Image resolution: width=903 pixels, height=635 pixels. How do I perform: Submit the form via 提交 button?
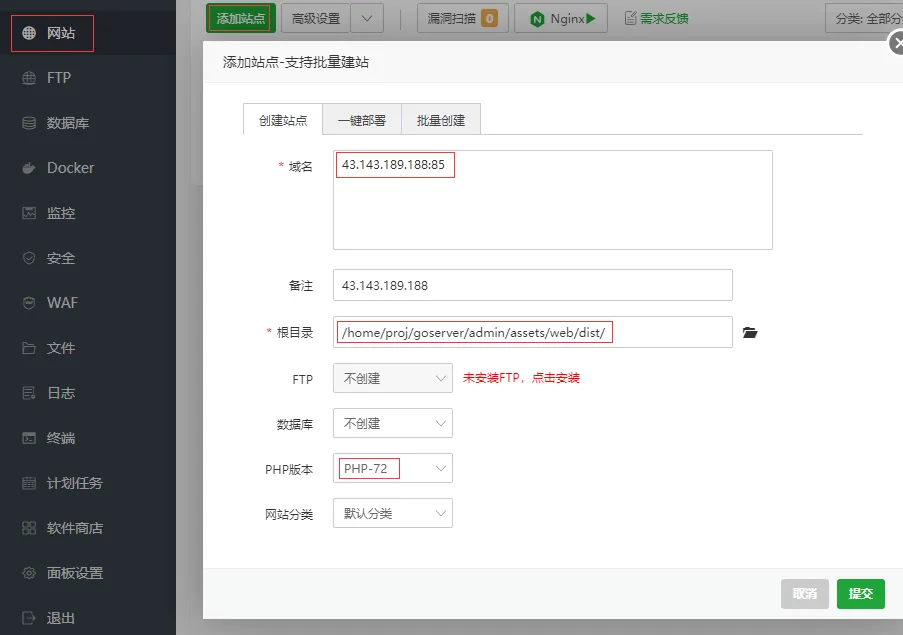click(860, 593)
